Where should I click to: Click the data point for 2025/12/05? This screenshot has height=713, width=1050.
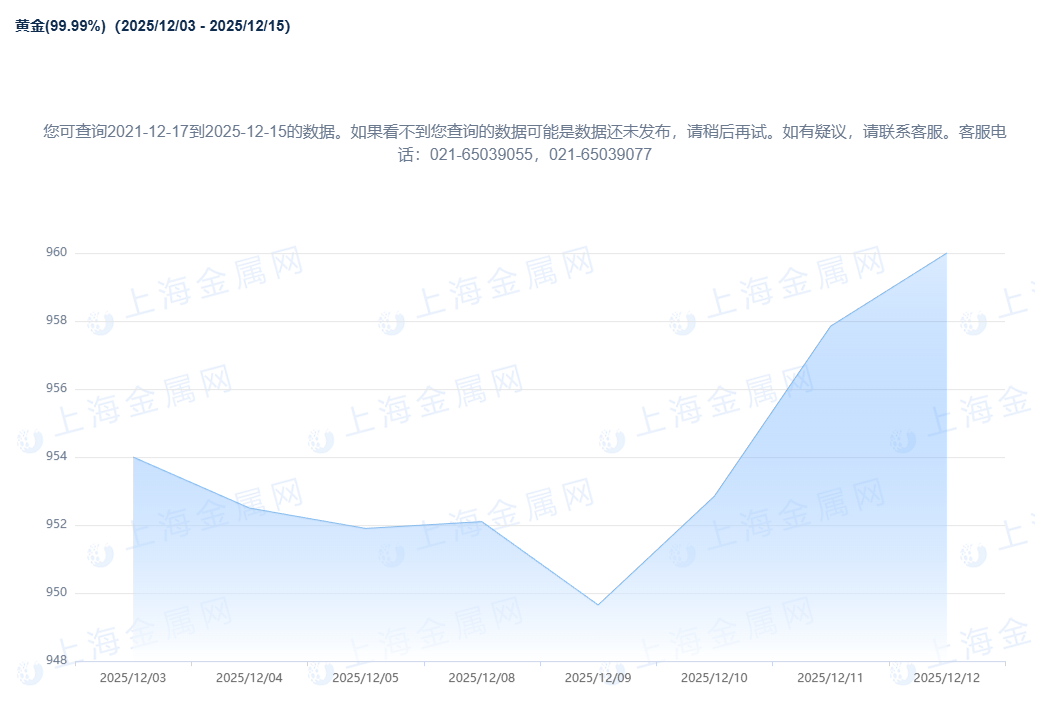(365, 528)
